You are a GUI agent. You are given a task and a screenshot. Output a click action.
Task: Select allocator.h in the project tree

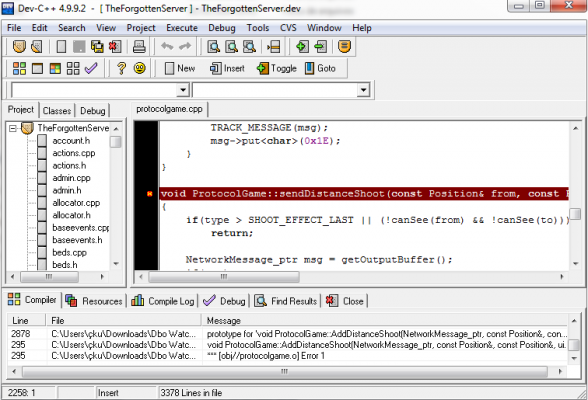pyautogui.click(x=71, y=215)
